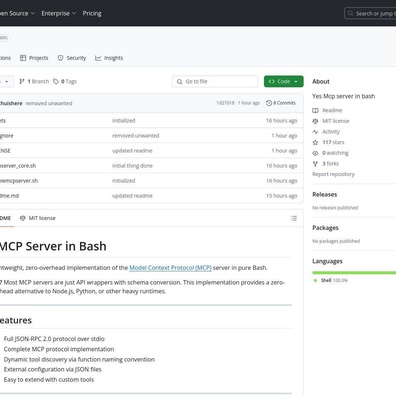View the 117 stars link
The image size is (396, 396).
[333, 142]
